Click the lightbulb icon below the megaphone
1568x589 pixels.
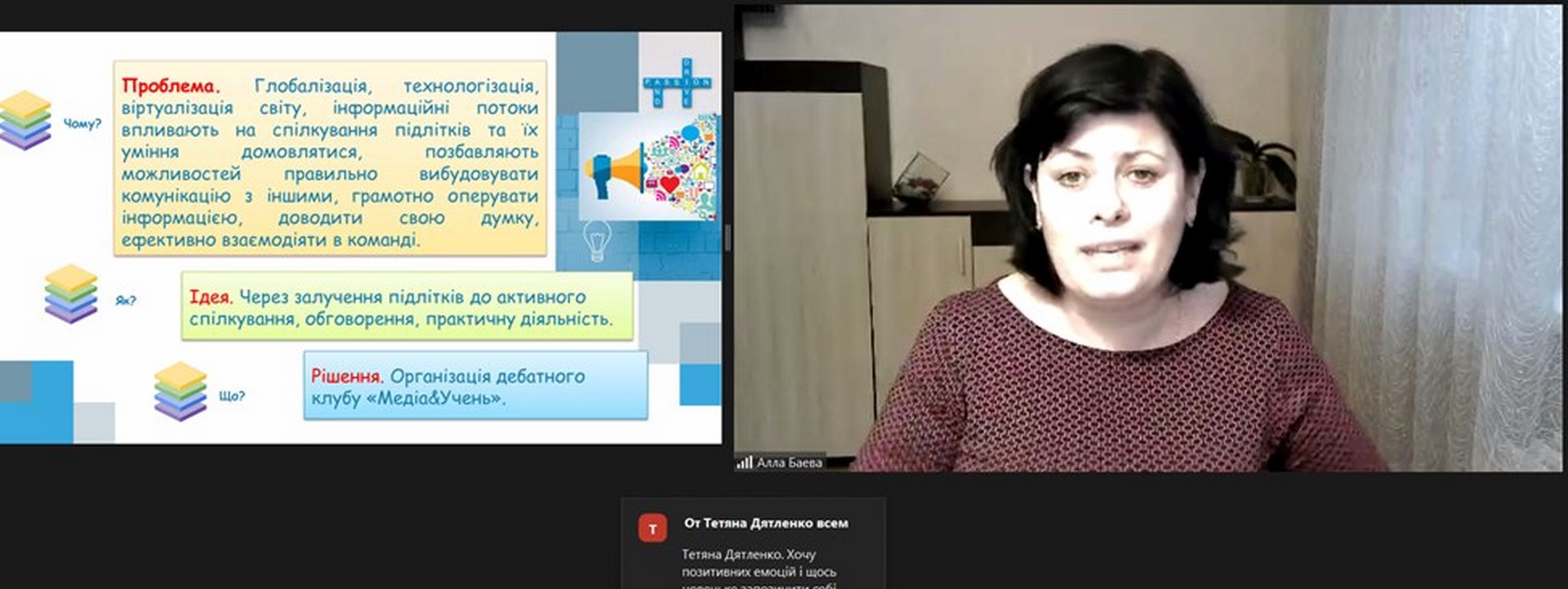tap(596, 240)
